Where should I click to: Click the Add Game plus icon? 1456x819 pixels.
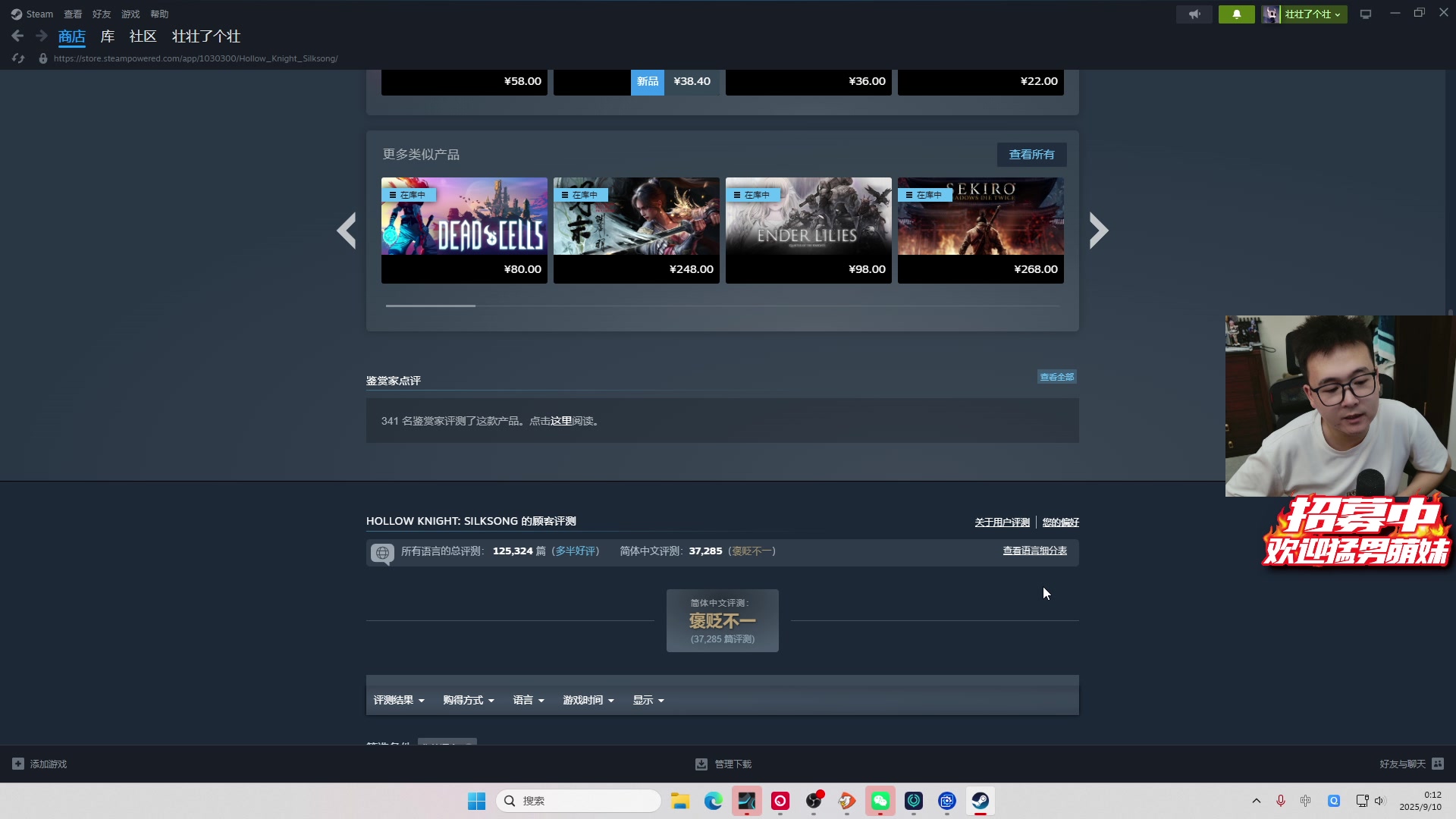[18, 764]
